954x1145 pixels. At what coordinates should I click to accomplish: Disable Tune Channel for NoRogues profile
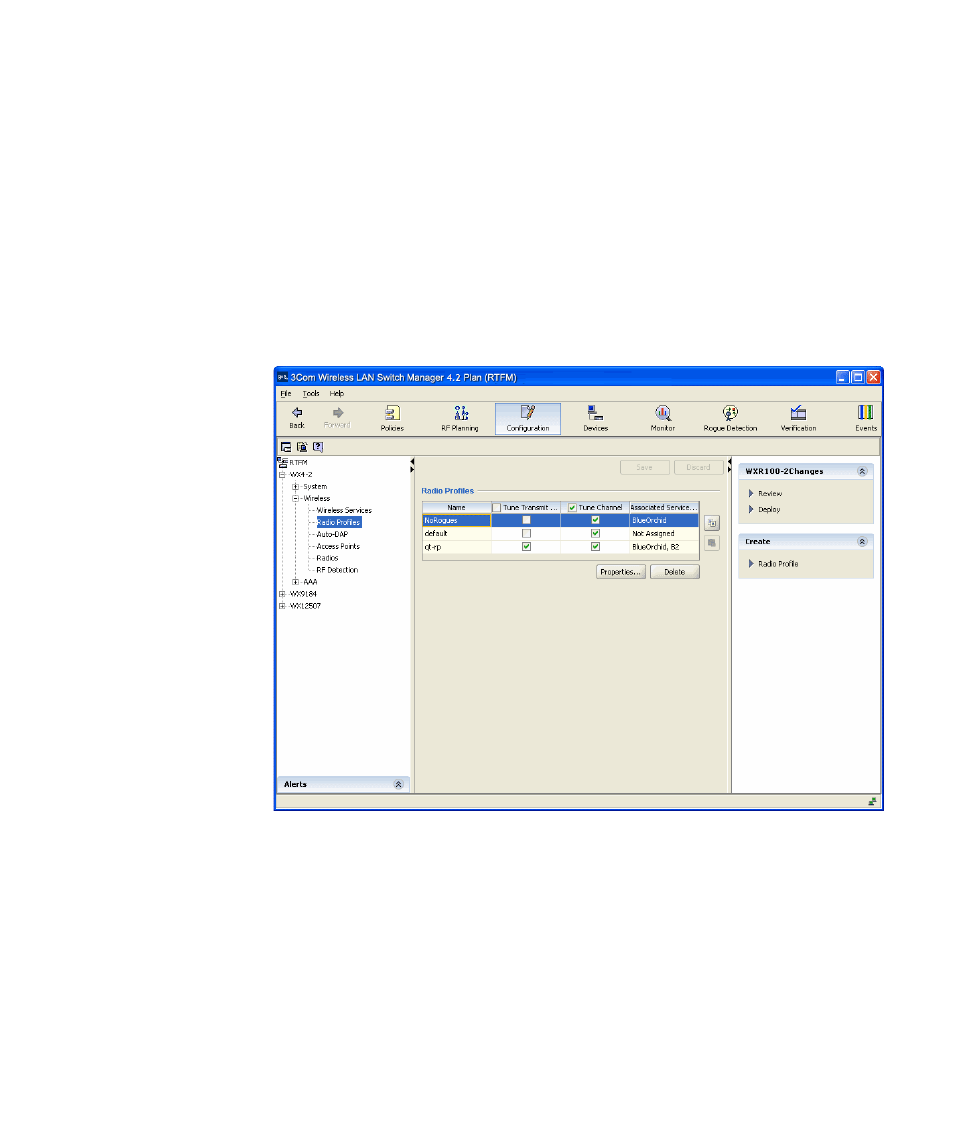tap(595, 520)
